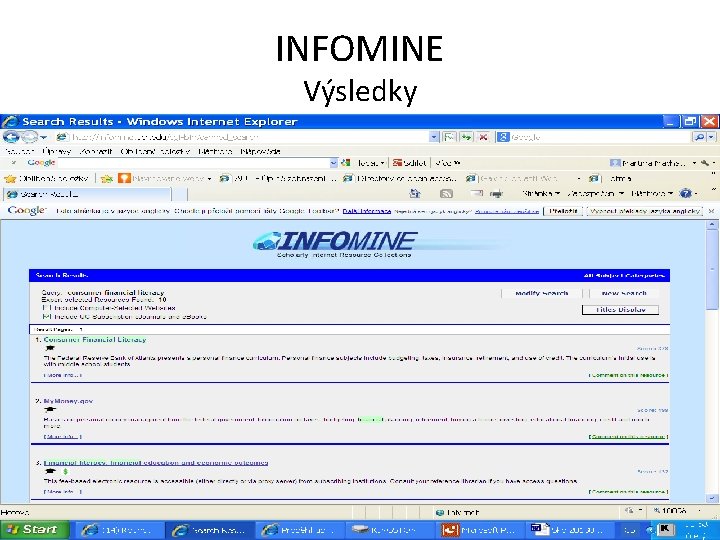
Task: Stop loading with the red X icon
Action: point(483,137)
